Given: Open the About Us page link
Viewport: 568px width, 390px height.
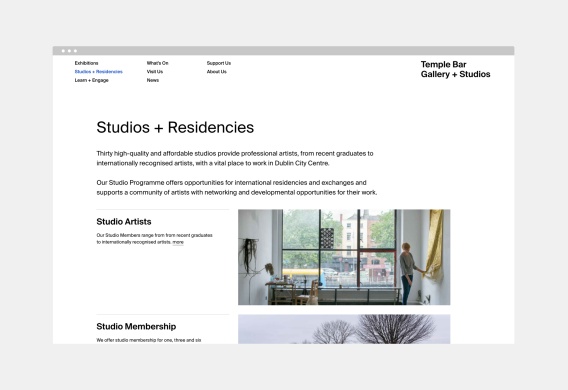Looking at the screenshot, I should tap(217, 72).
